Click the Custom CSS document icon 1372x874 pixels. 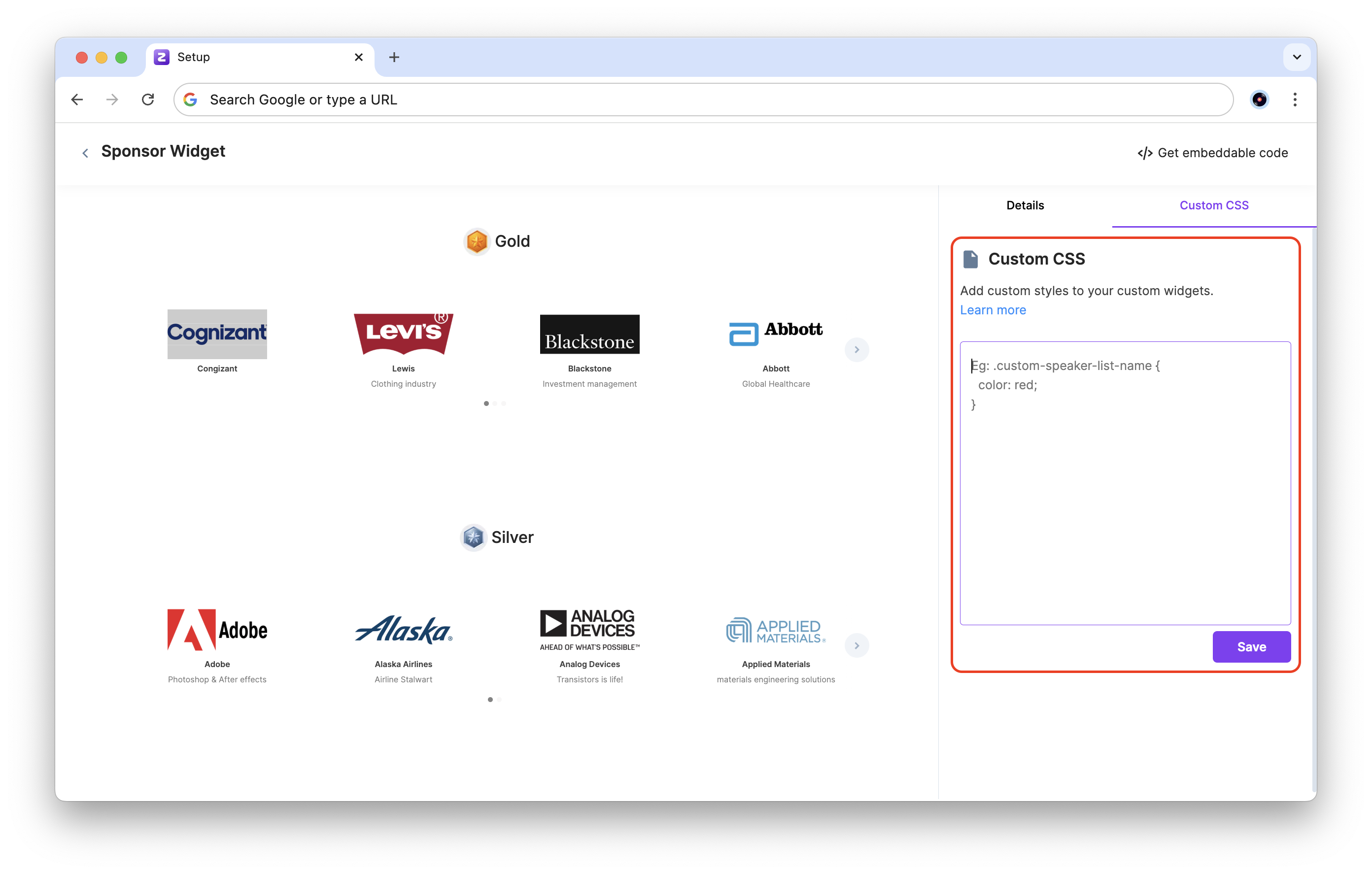coord(970,259)
